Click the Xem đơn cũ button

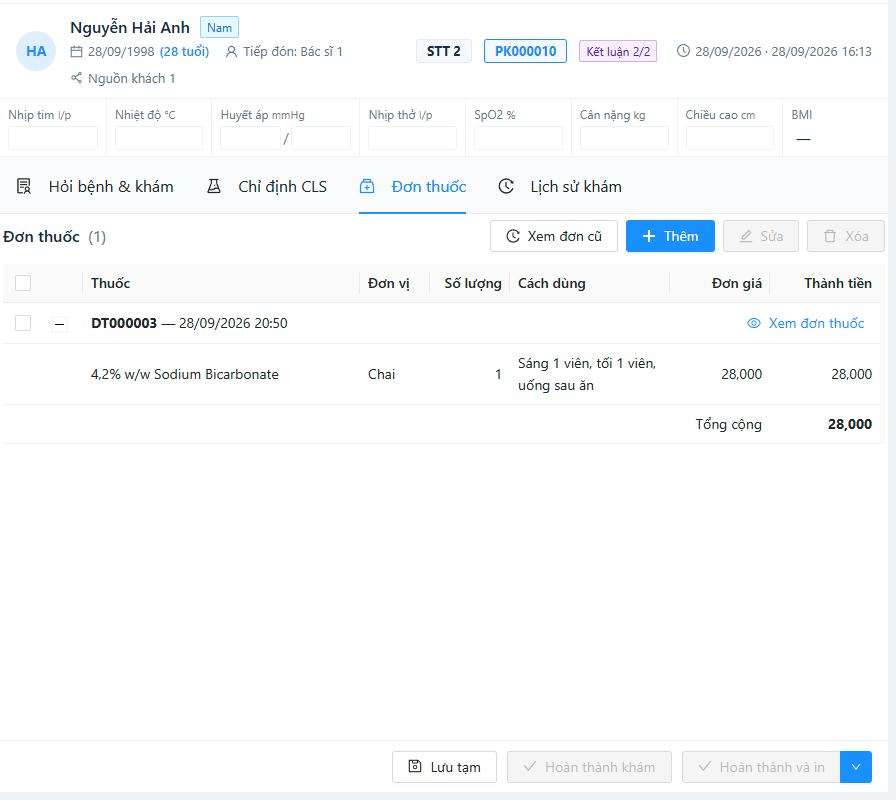554,236
